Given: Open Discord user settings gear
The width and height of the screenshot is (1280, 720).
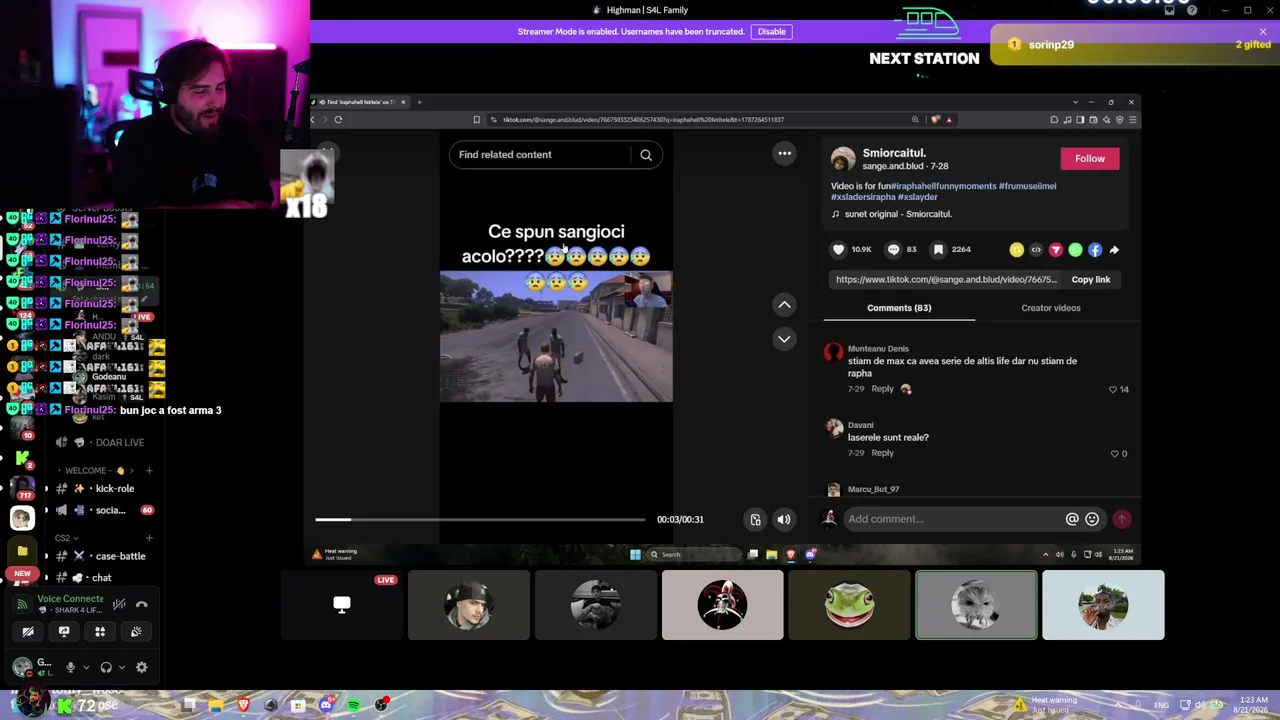Looking at the screenshot, I should click(x=141, y=667).
